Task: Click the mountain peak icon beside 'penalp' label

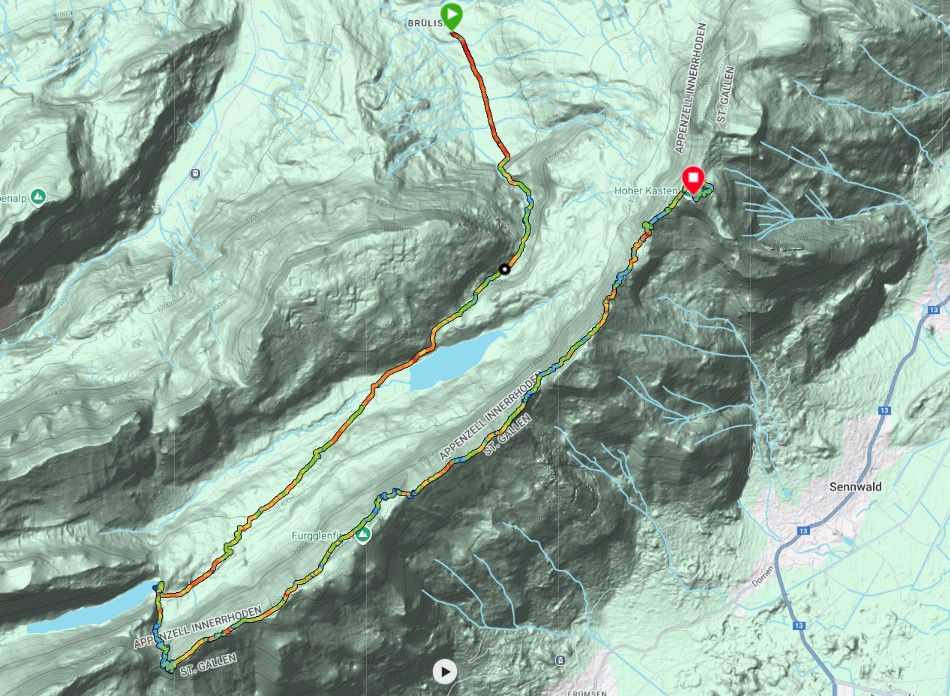Action: (38, 196)
